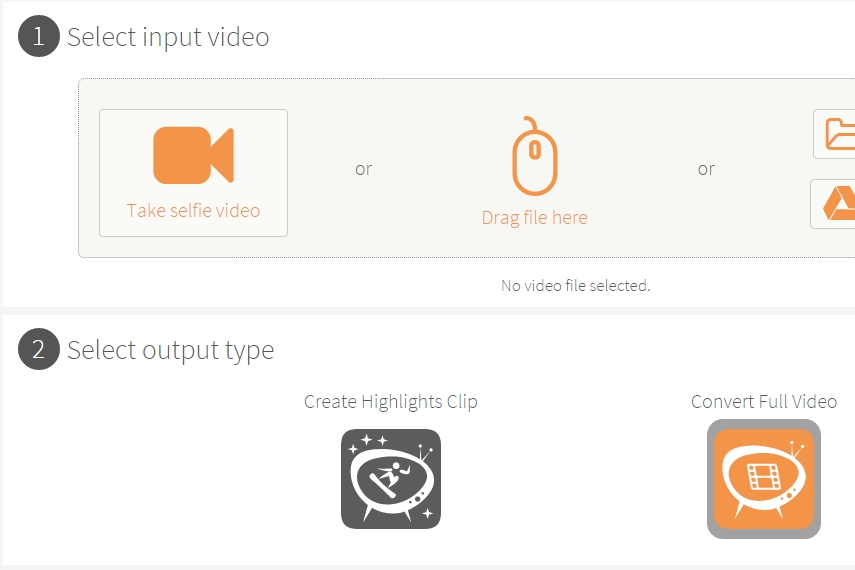This screenshot has width=855, height=570.
Task: Open the folder browse file button
Action: (835, 134)
